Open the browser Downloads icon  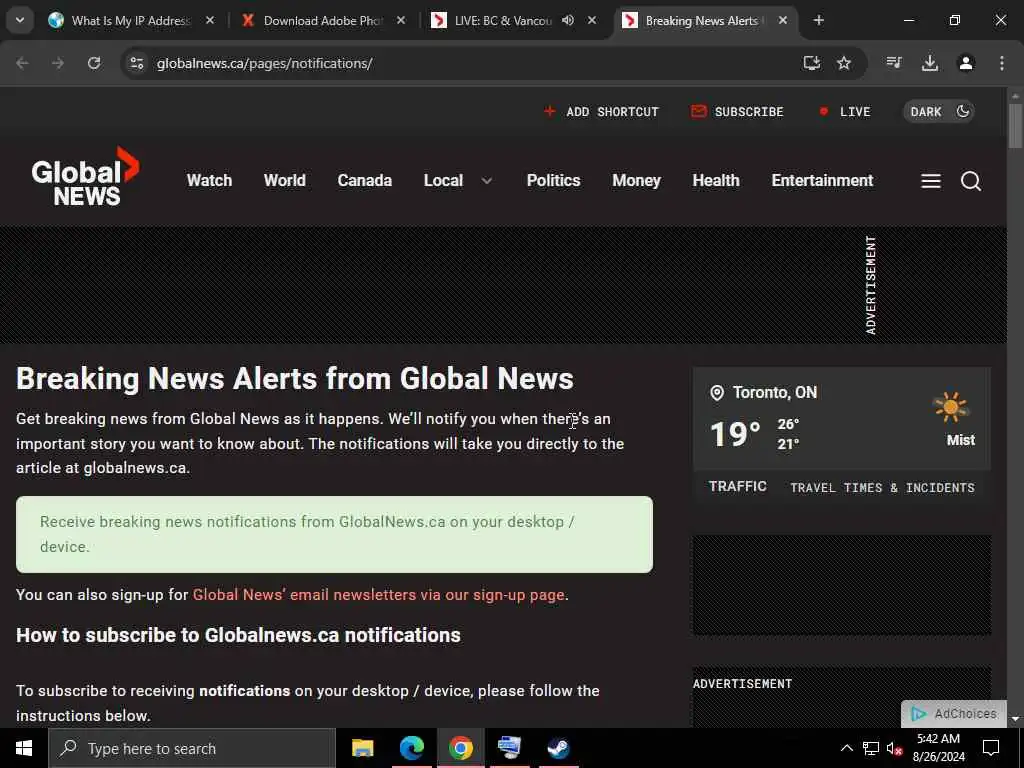930,63
